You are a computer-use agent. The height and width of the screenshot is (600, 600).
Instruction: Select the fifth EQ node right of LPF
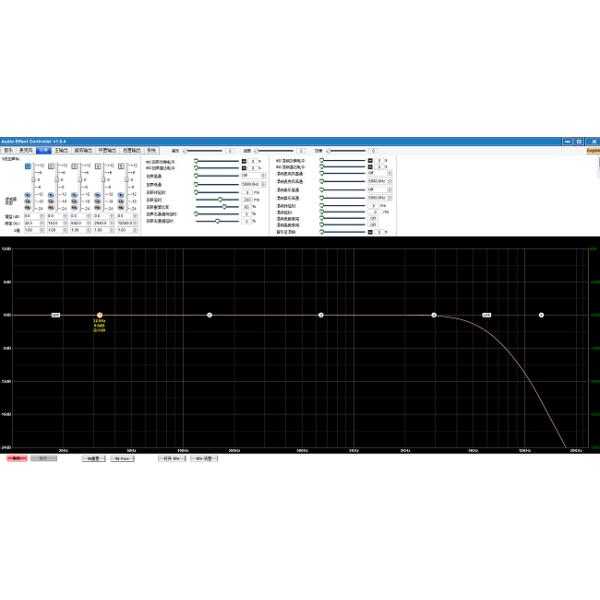click(541, 315)
